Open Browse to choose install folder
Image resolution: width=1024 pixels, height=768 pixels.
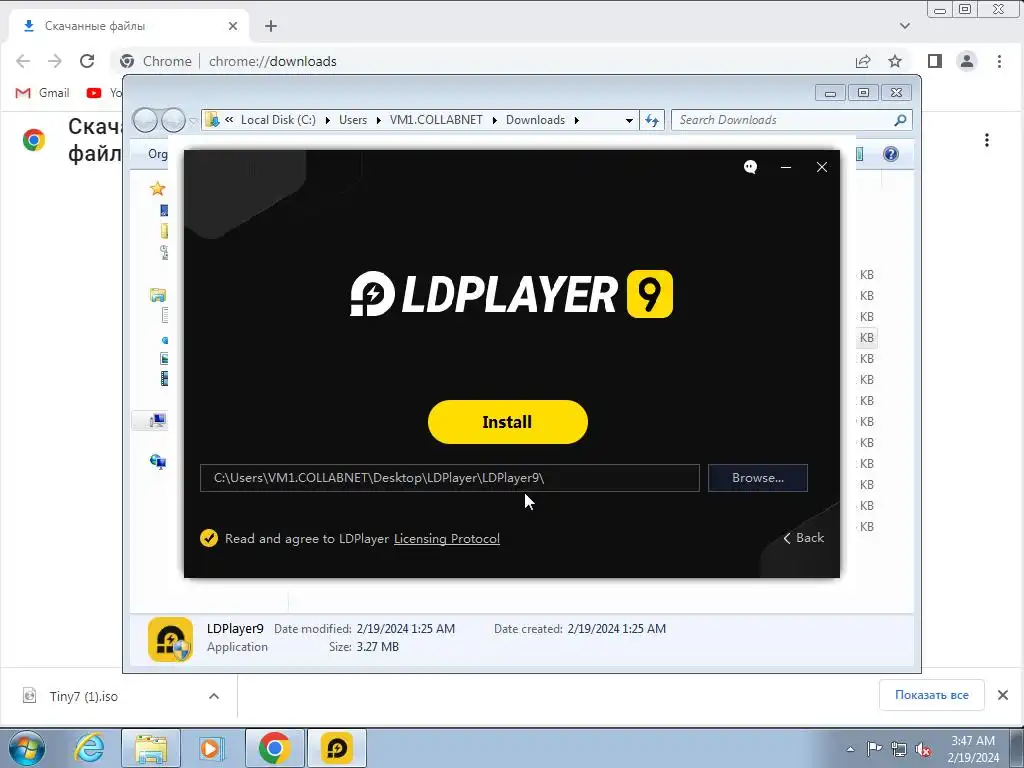[758, 478]
